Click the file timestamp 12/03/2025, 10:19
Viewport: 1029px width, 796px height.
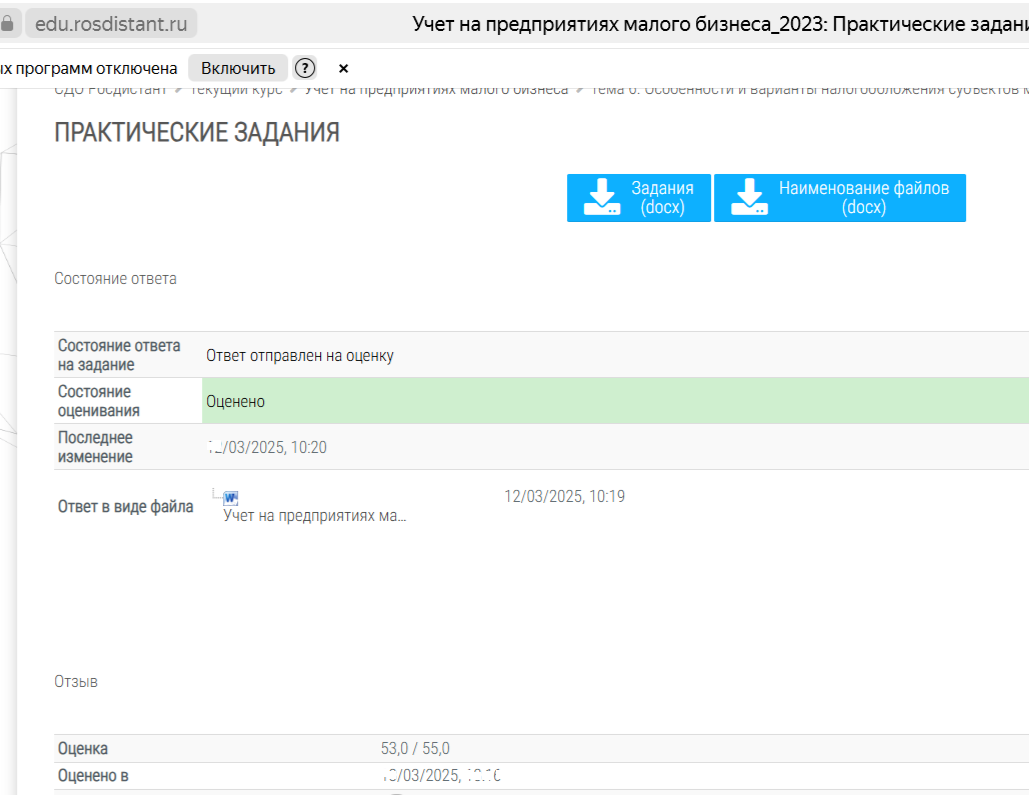point(564,497)
